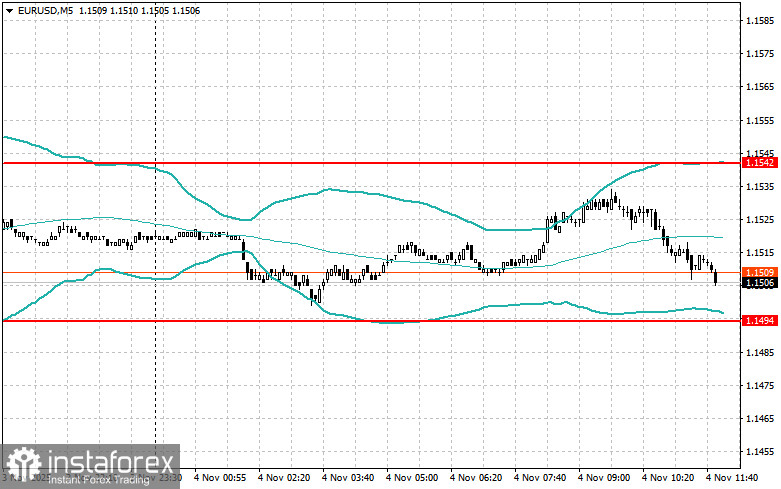Select the 1.1575 price scale value
This screenshot has width=781, height=489.
[x=760, y=54]
